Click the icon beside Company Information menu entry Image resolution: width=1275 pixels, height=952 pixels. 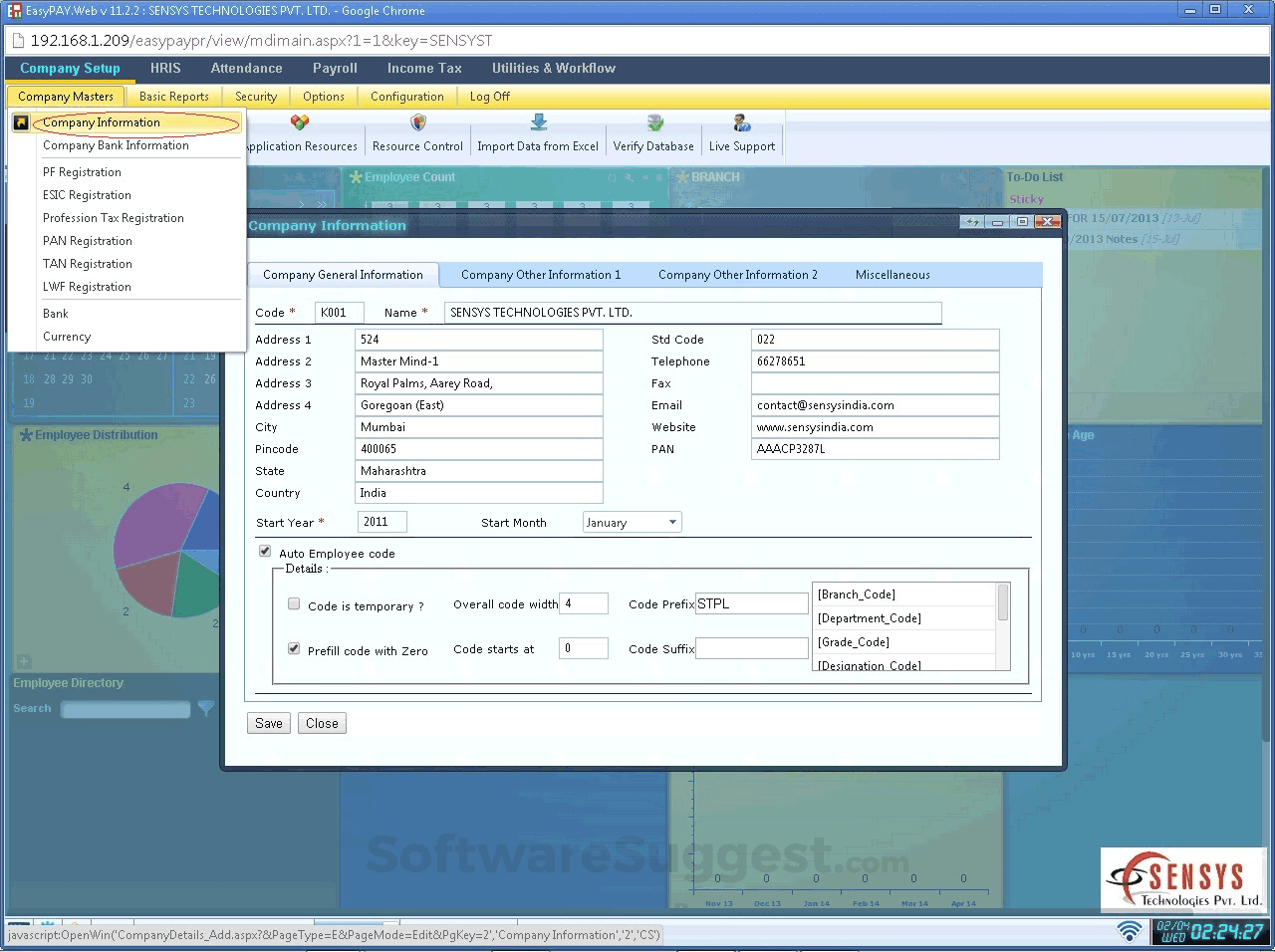21,122
